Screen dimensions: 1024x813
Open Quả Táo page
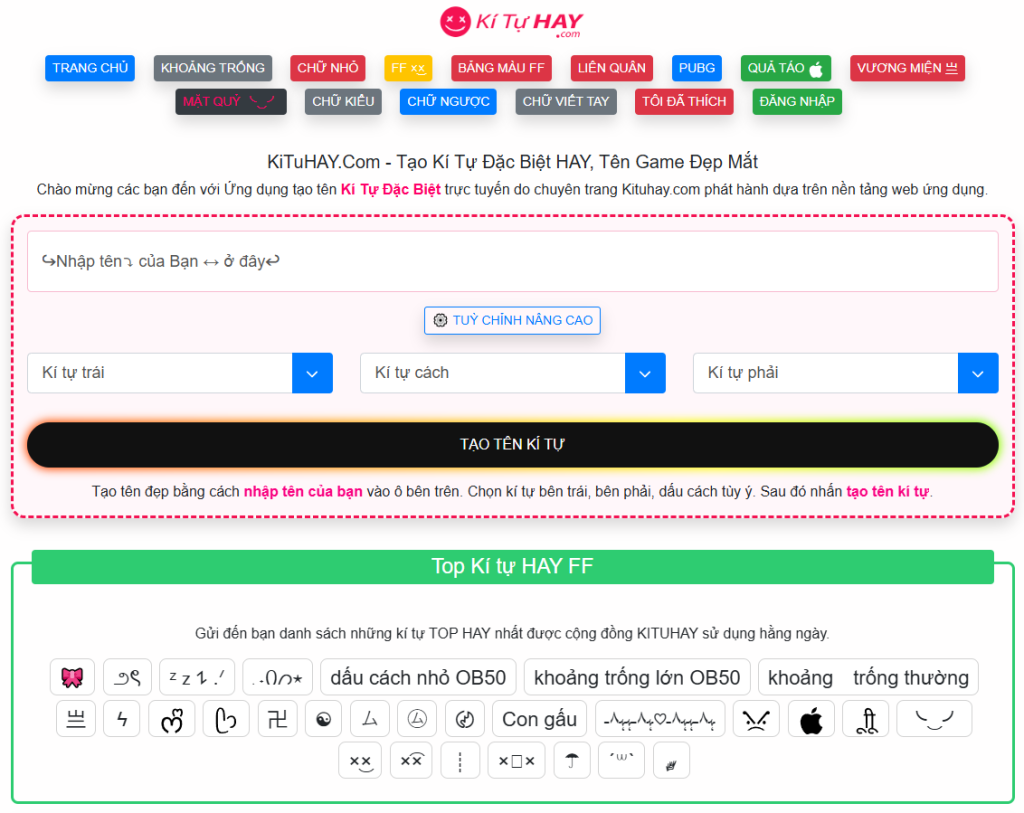pos(786,68)
